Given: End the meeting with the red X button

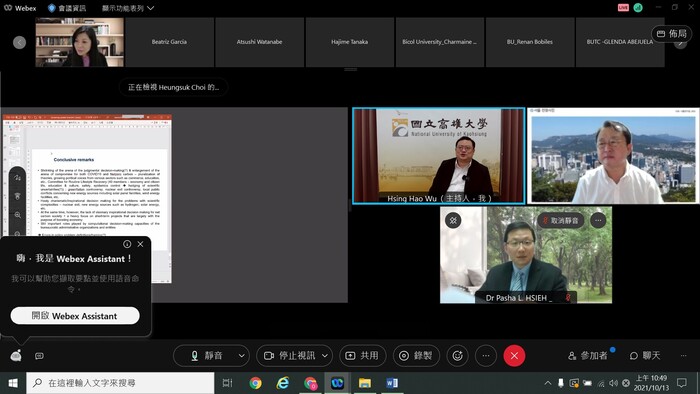Looking at the screenshot, I should click(x=514, y=356).
